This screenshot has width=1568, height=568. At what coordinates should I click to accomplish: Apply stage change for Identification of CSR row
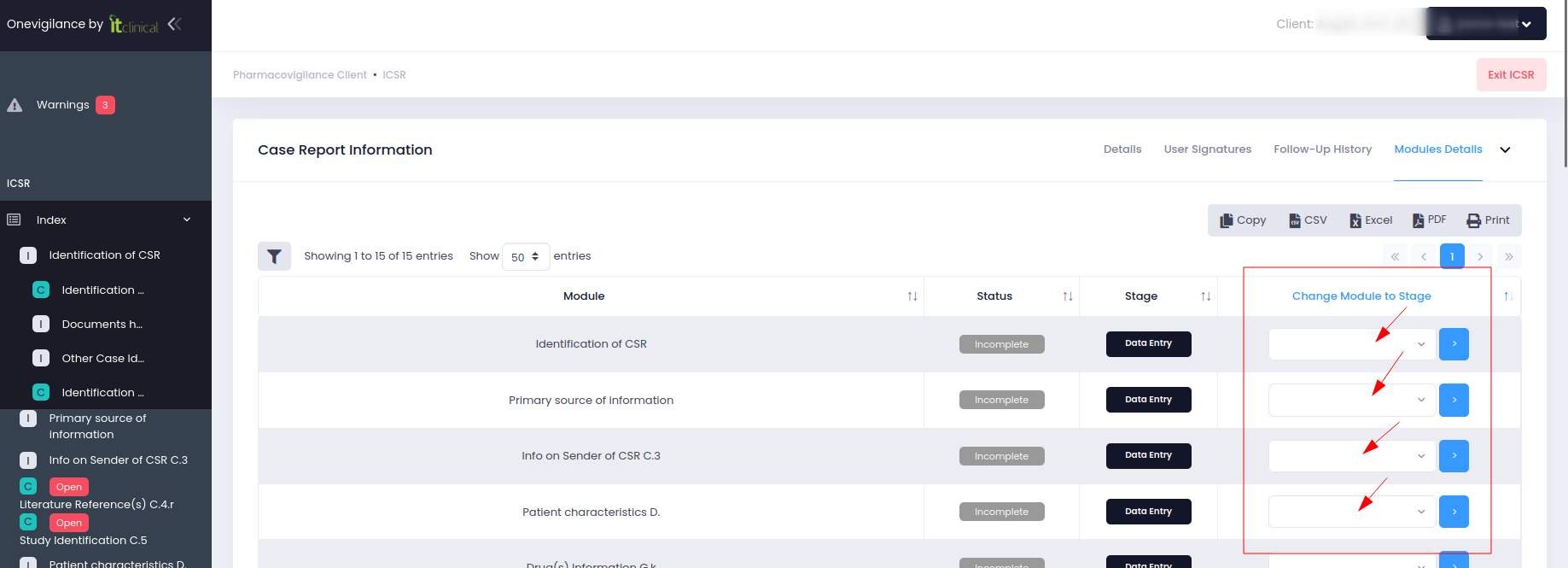tap(1454, 344)
